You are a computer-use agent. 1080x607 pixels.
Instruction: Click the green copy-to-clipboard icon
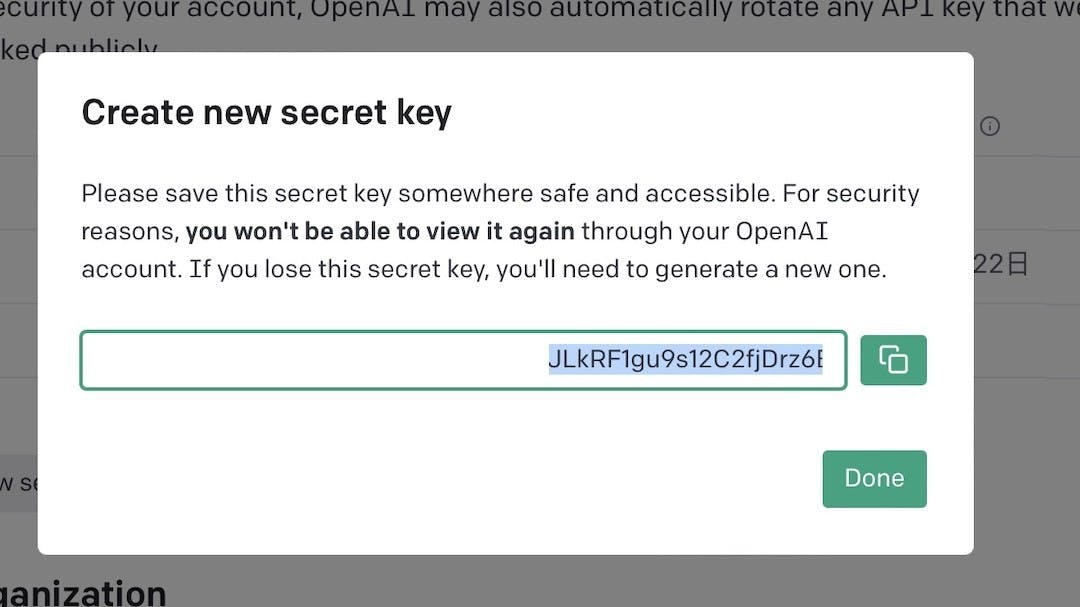pos(893,360)
